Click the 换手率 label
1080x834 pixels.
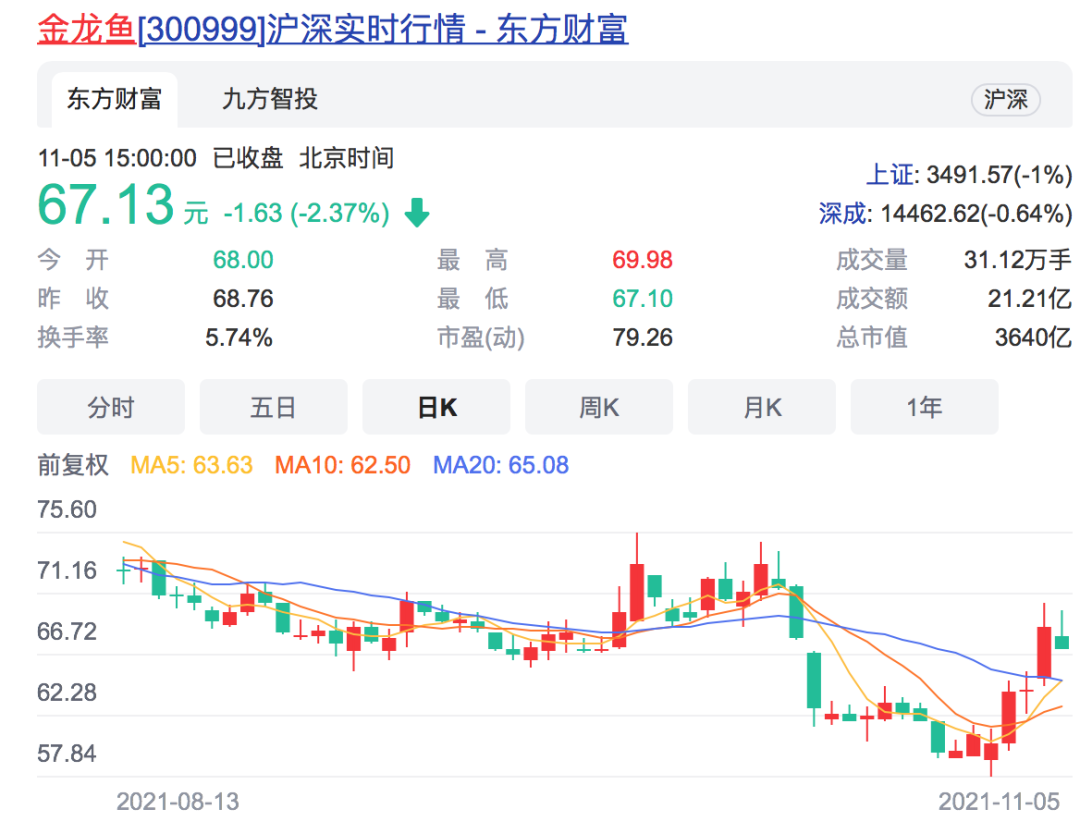[73, 337]
